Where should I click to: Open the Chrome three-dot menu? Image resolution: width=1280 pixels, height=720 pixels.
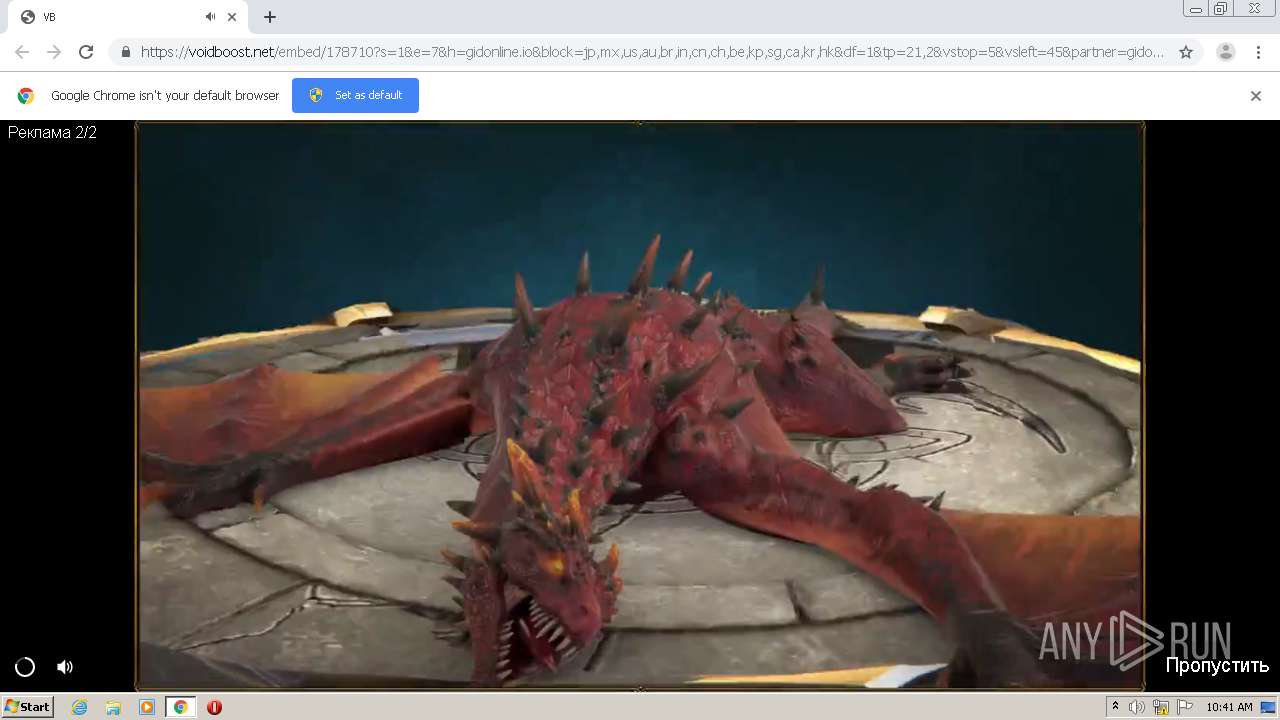pos(1257,52)
